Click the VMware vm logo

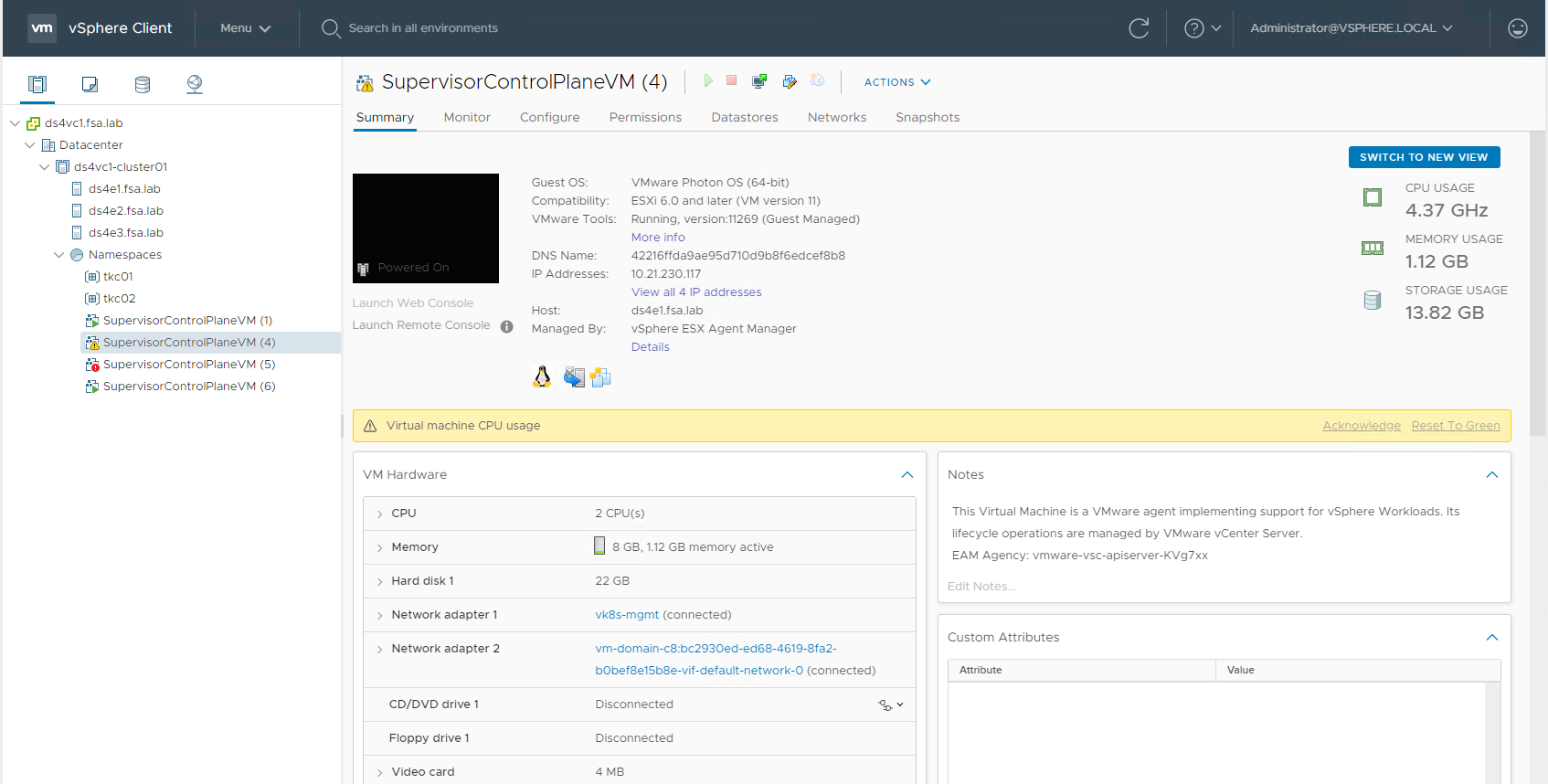42,28
